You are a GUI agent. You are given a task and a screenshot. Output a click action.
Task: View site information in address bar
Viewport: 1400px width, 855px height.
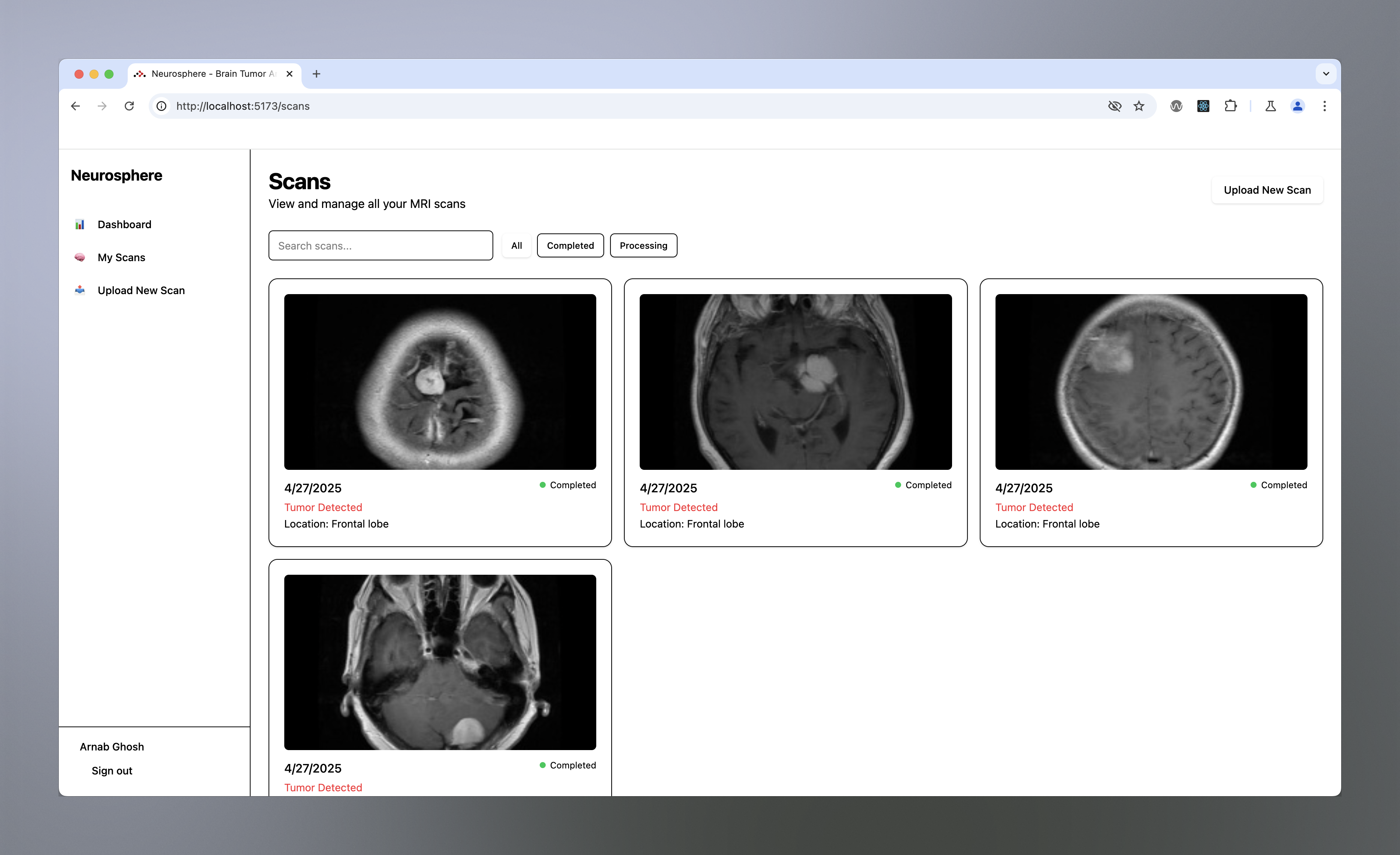pyautogui.click(x=161, y=106)
